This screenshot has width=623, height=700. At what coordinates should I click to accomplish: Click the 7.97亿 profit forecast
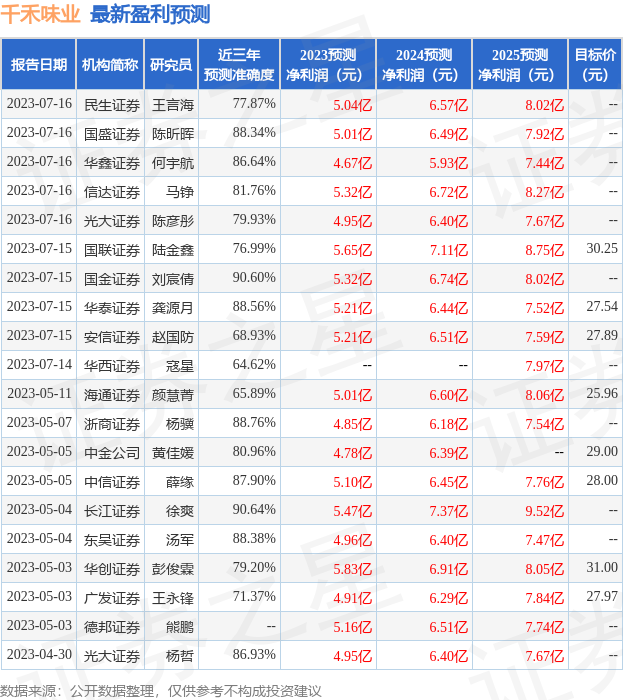tap(544, 367)
